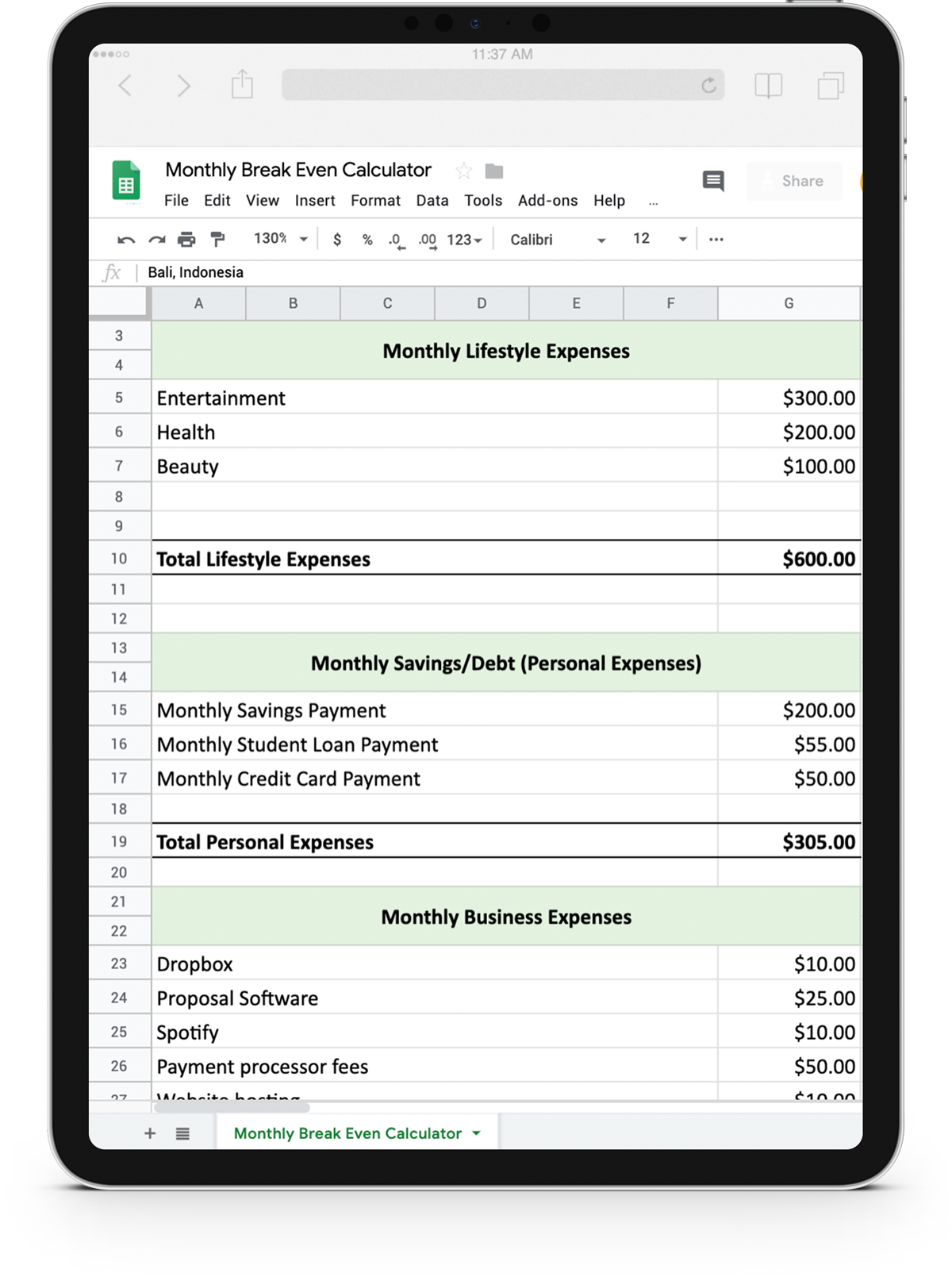The image size is (952, 1277).
Task: Select the $600.00 total cell
Action: (x=789, y=559)
